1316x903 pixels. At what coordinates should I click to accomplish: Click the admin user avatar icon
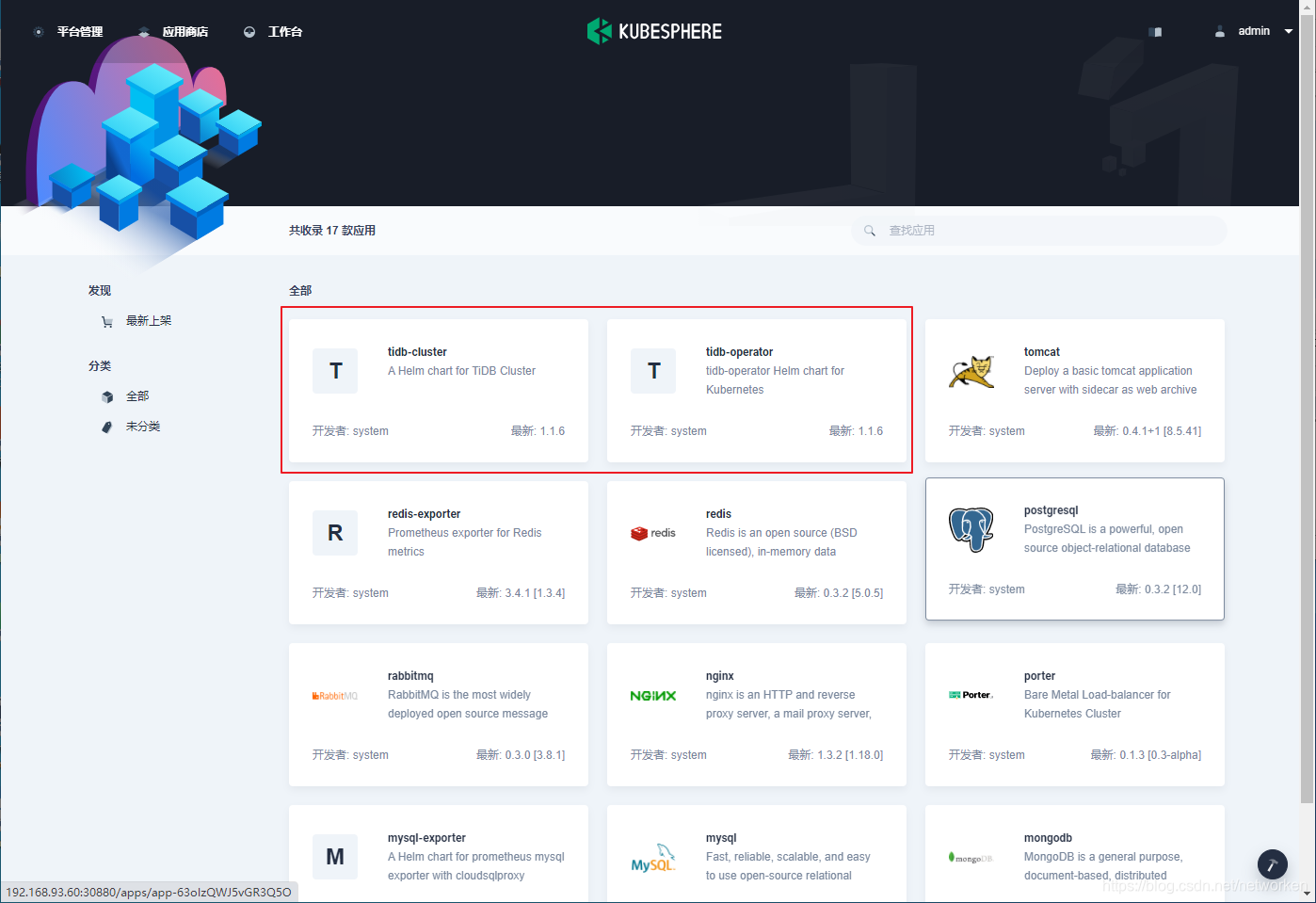point(1220,31)
